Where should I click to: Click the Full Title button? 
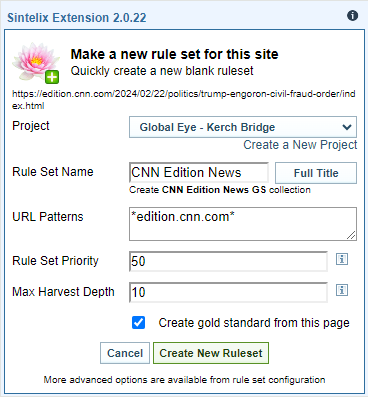click(x=316, y=173)
